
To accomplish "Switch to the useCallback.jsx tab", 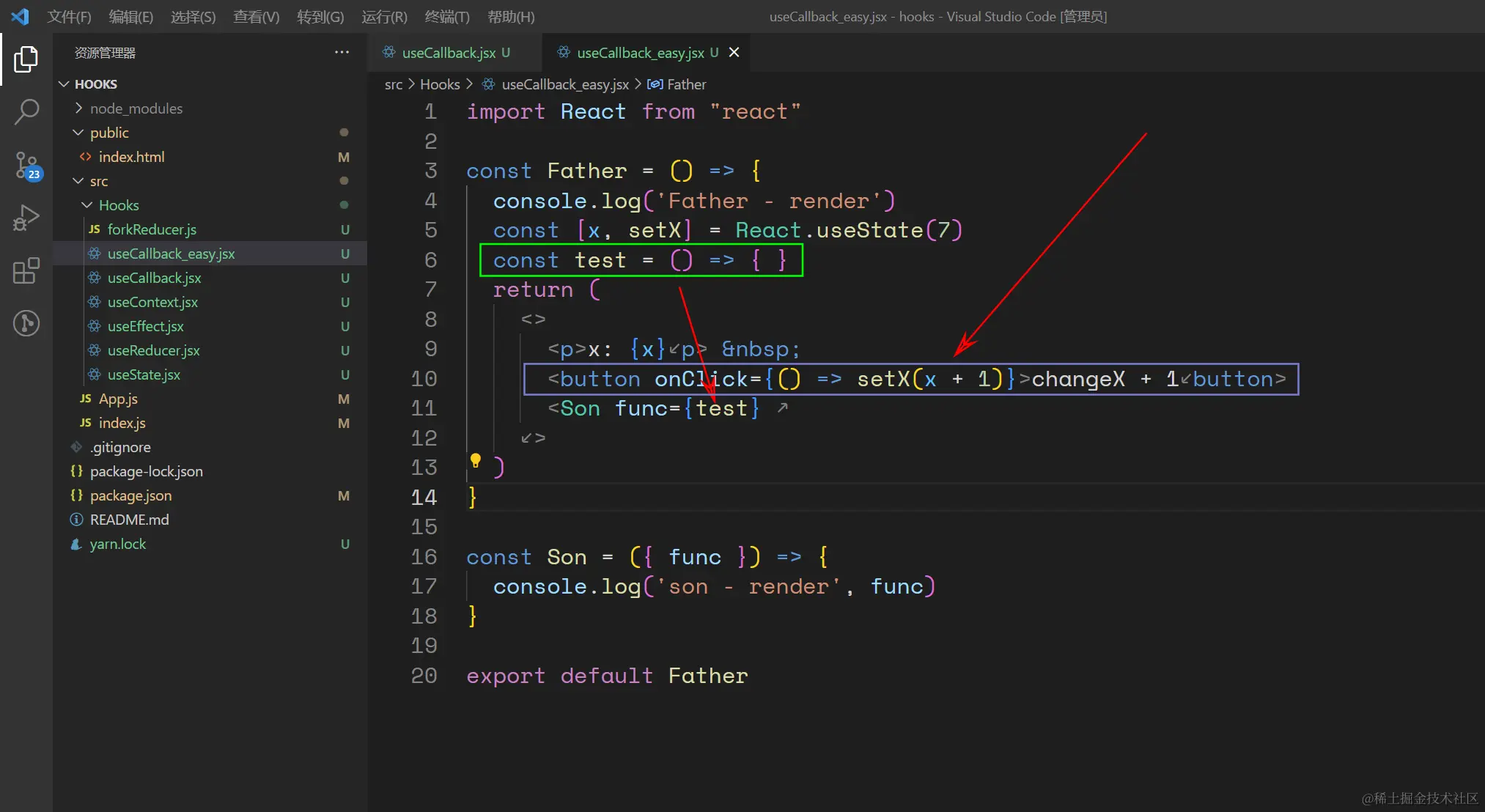I will pyautogui.click(x=449, y=53).
